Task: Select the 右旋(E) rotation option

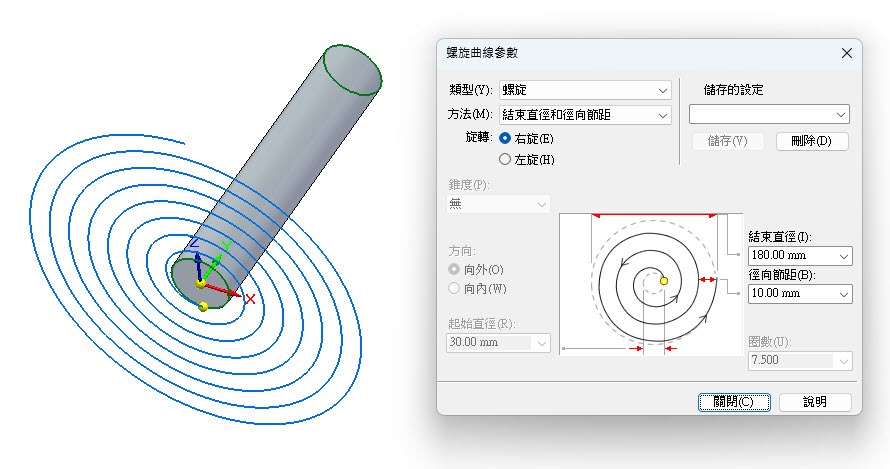Action: pyautogui.click(x=505, y=138)
